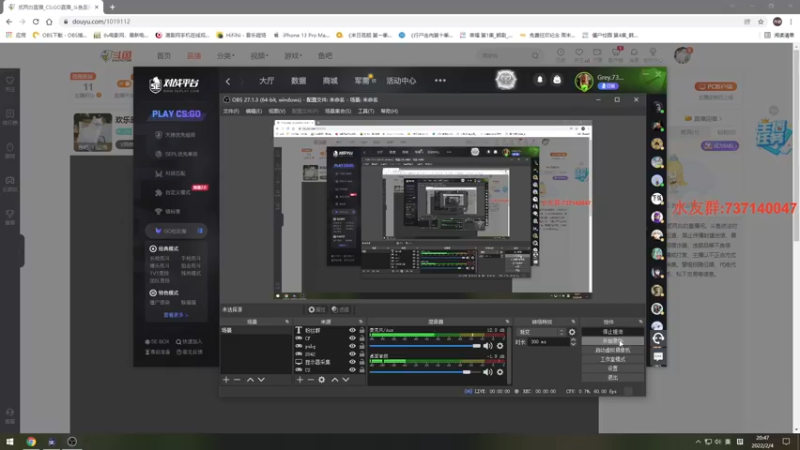800x450 pixels.
Task: Open OBS from the taskbar
Action: (72, 441)
